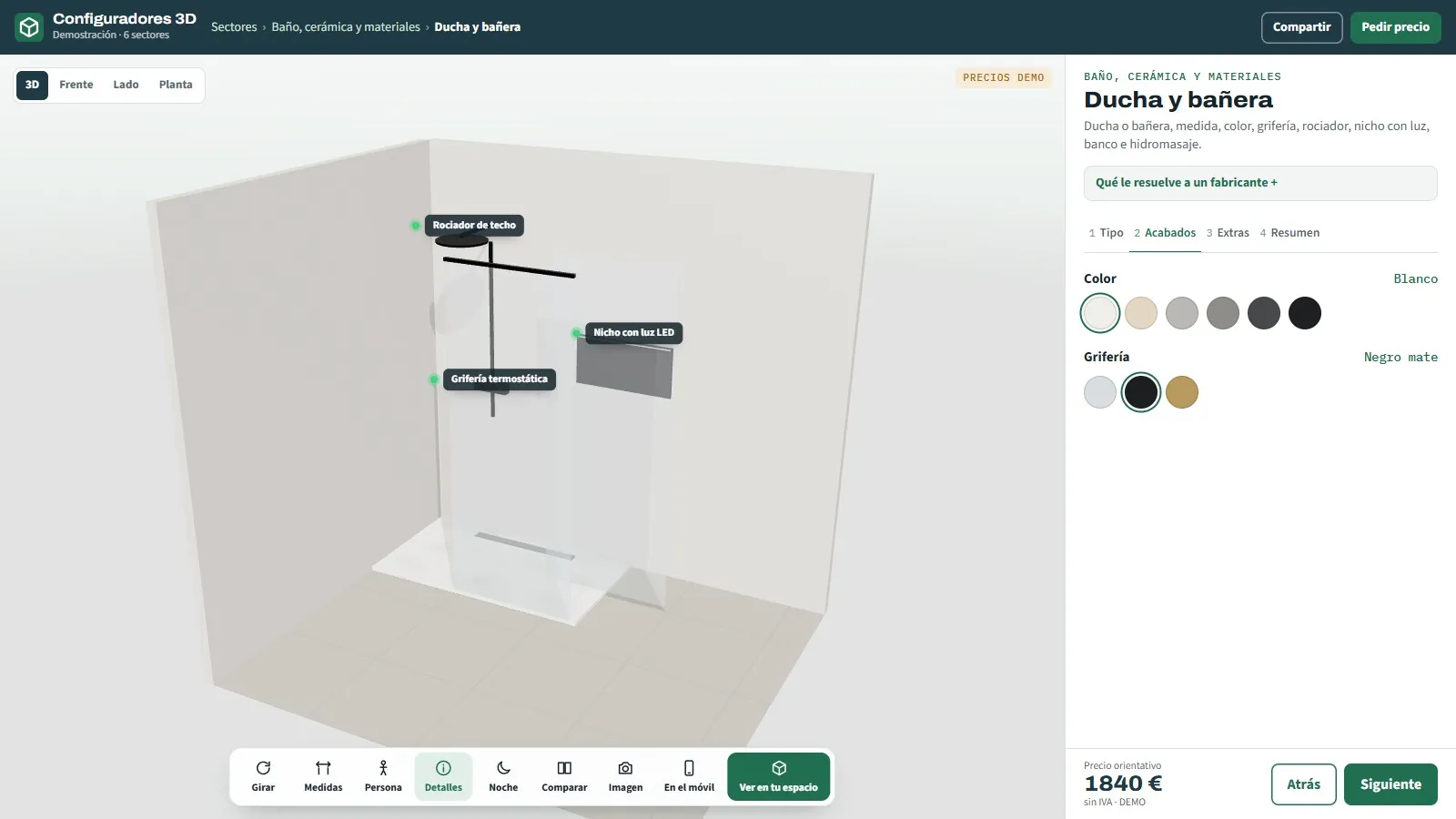The height and width of the screenshot is (819, 1456).
Task: Pick the gold Grifería finish swatch
Action: click(1182, 392)
